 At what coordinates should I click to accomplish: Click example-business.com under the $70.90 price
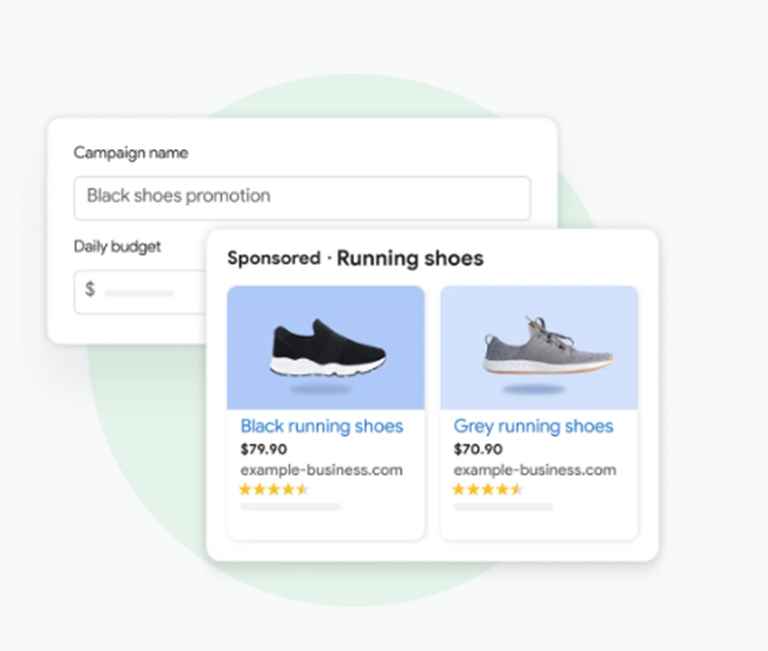click(535, 469)
